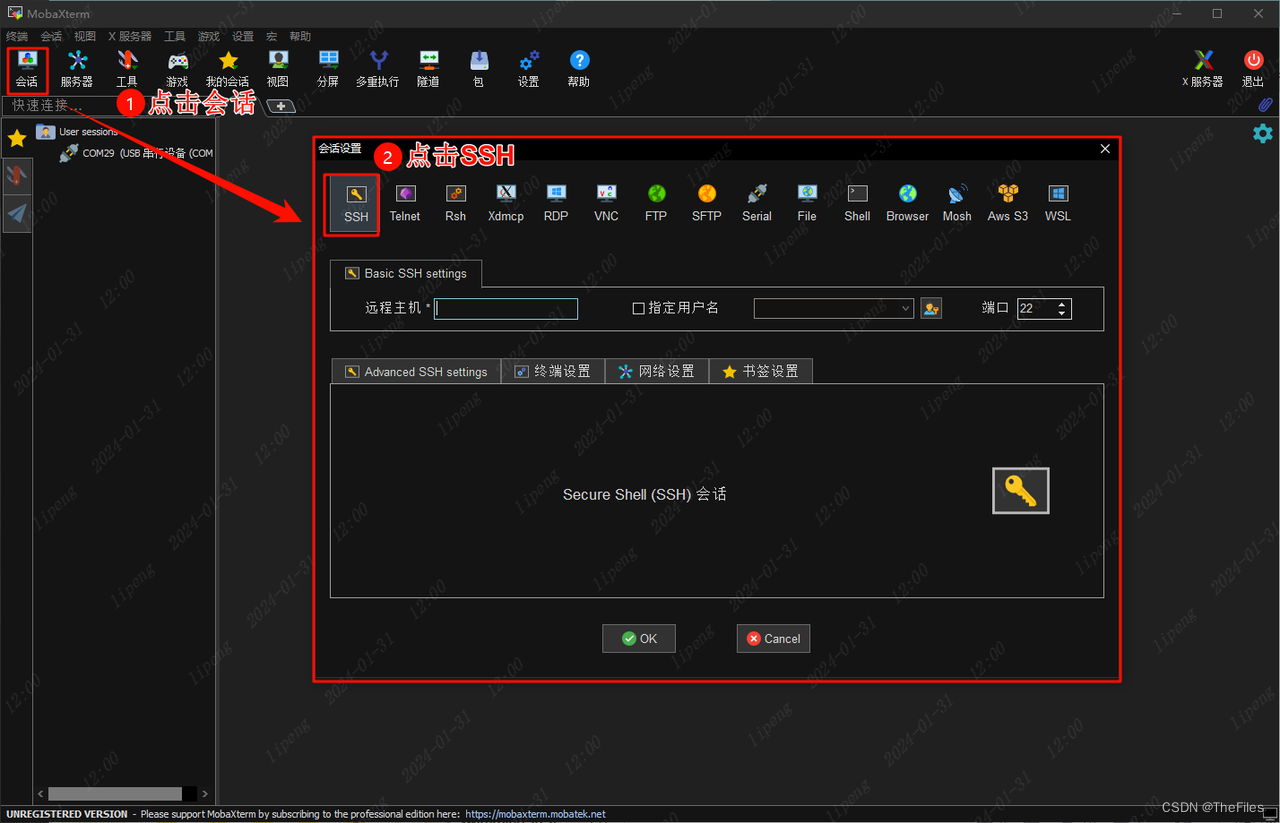This screenshot has width=1280, height=823.
Task: Open the sidebar tools tab icon
Action: [17, 176]
